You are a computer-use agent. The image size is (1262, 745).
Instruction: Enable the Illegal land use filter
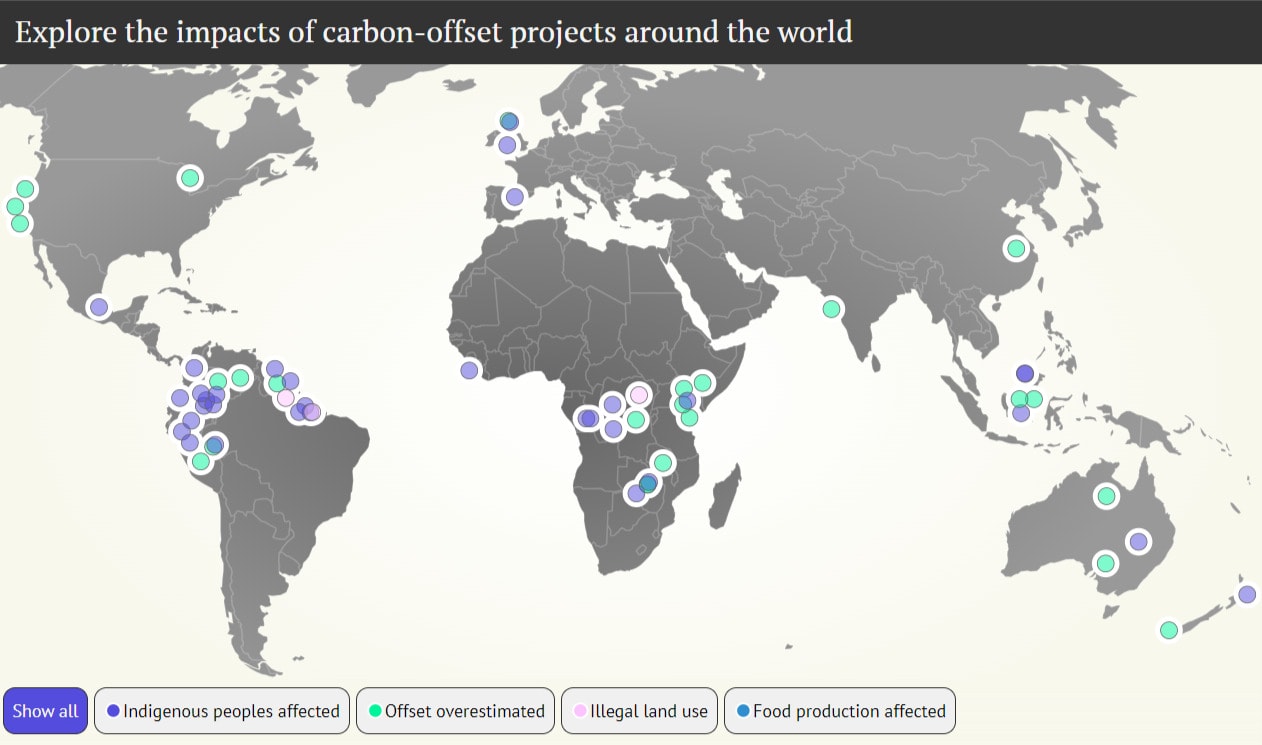[x=639, y=711]
